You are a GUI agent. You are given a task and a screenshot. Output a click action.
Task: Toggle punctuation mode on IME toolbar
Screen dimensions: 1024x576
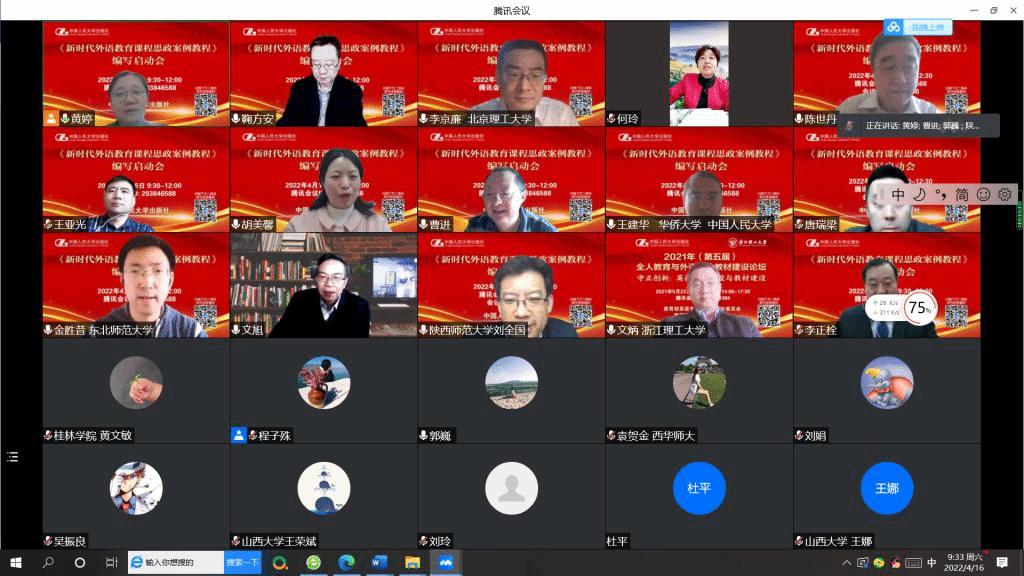pyautogui.click(x=940, y=194)
